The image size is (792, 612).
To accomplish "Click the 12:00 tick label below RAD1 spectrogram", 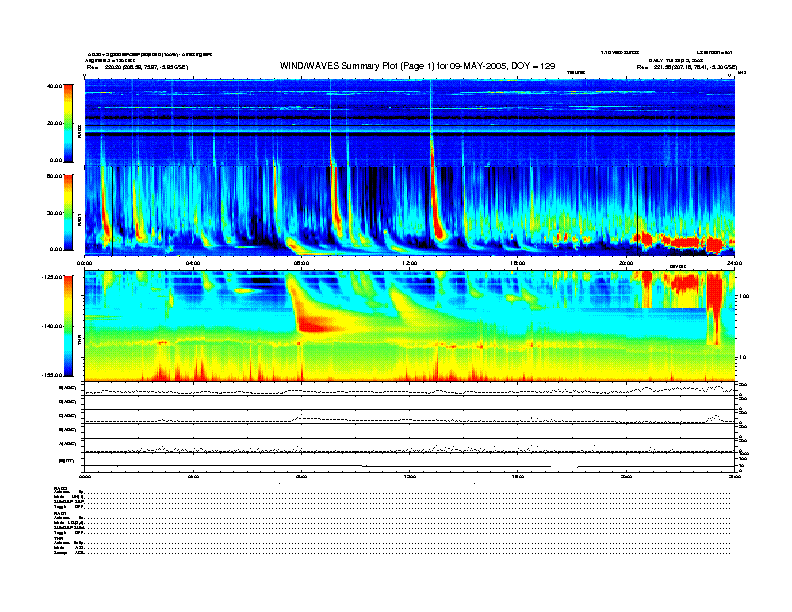I will [x=410, y=263].
